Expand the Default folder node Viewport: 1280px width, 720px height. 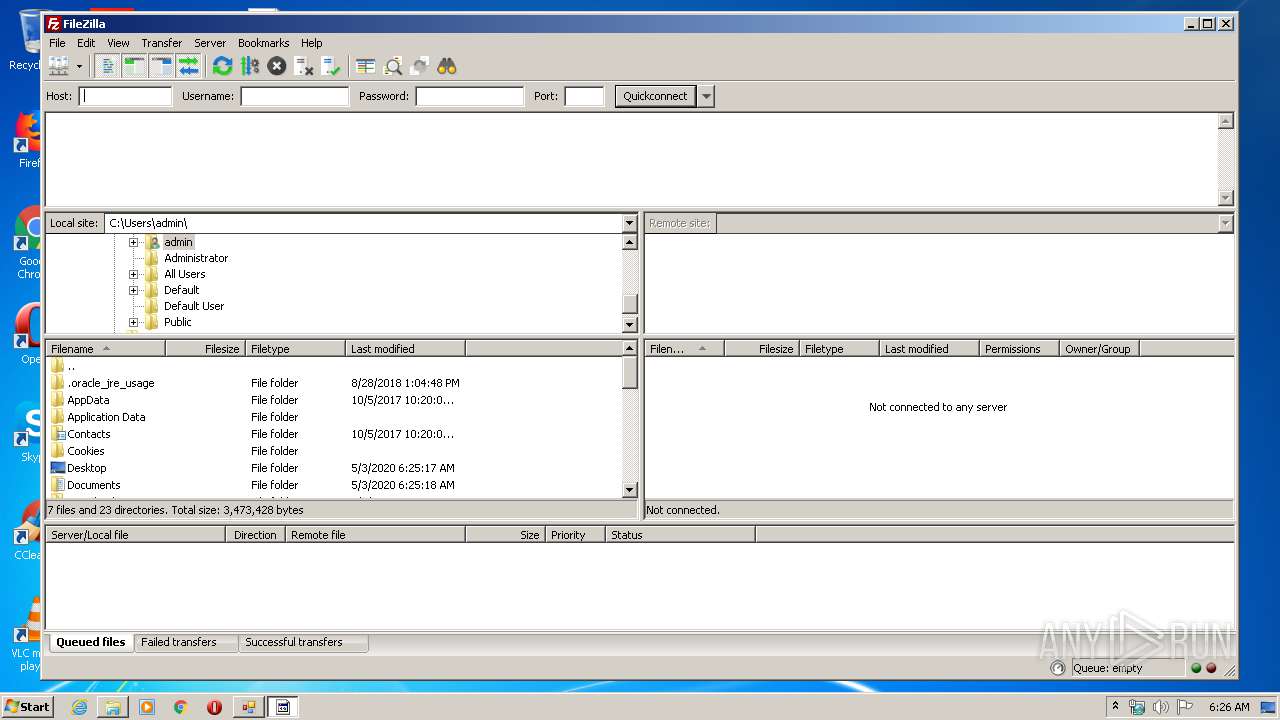point(133,290)
